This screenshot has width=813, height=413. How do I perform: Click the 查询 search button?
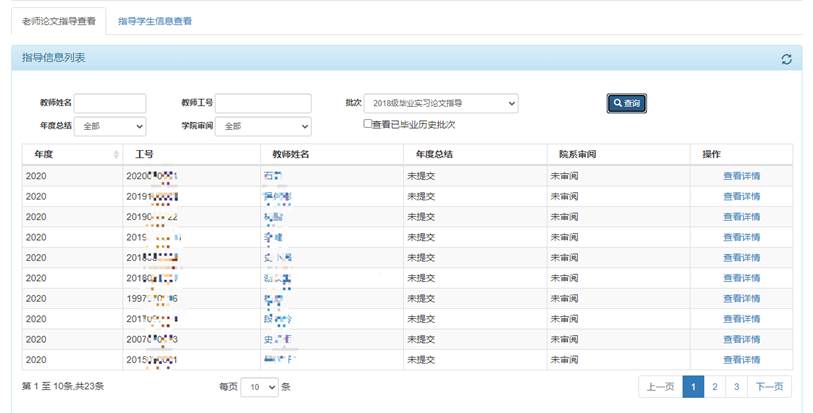point(626,103)
